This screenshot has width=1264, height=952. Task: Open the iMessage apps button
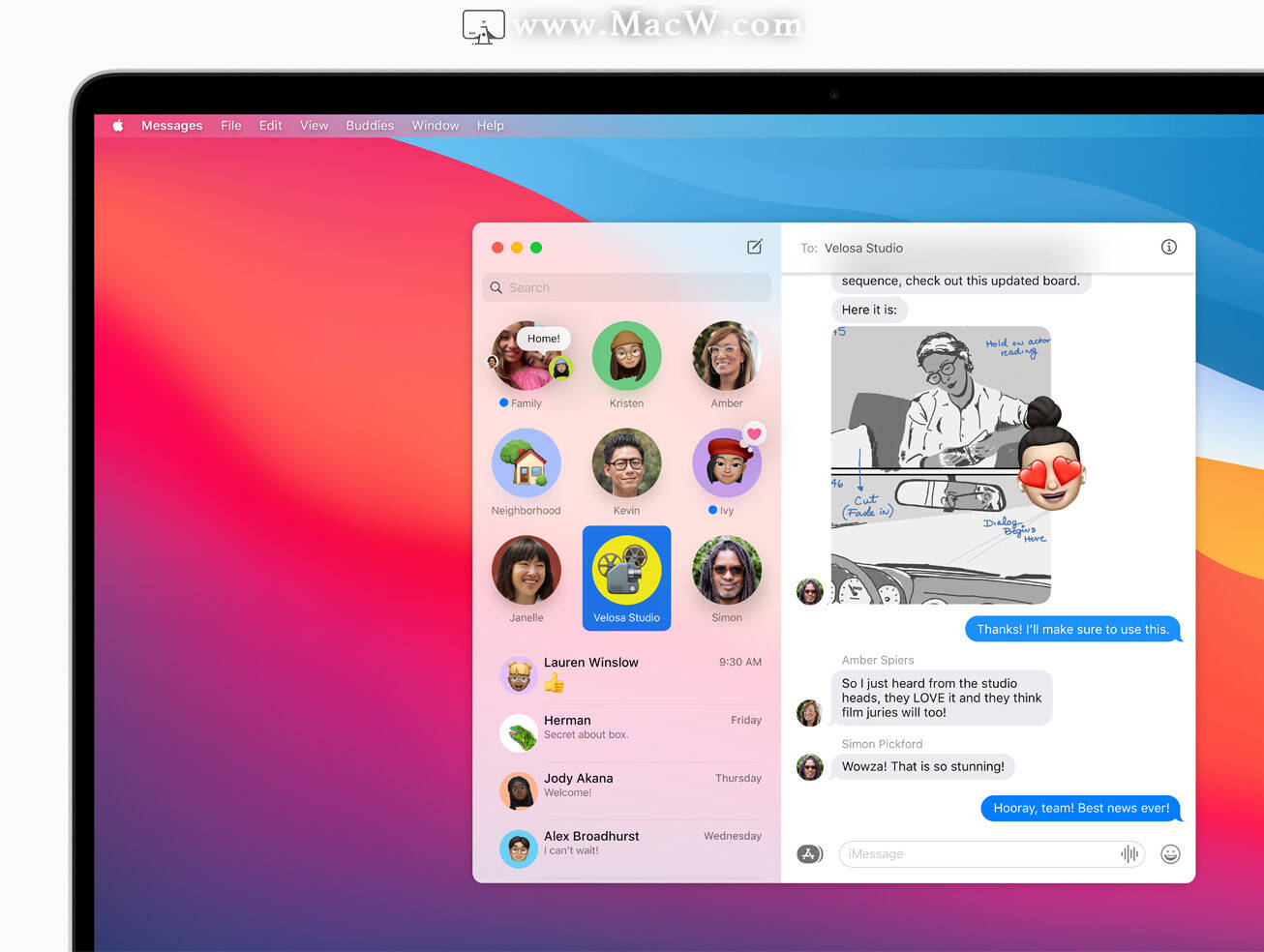809,853
